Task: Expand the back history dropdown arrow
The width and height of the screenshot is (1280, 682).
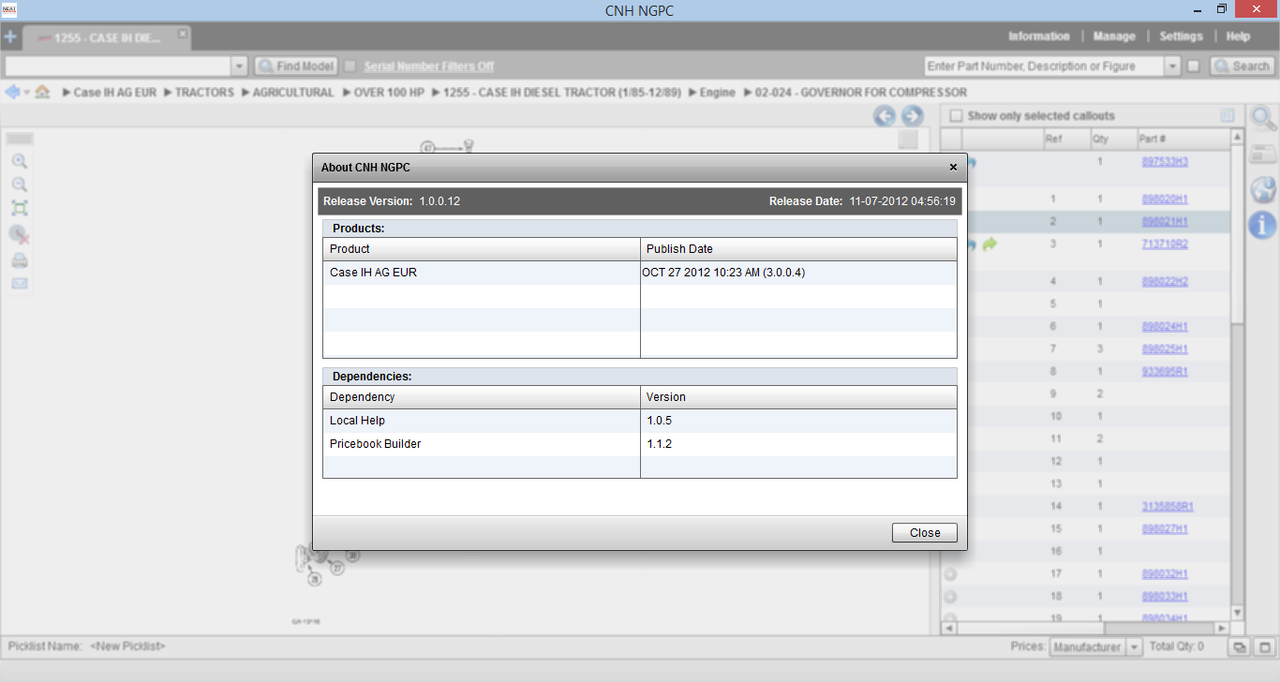Action: [27, 92]
